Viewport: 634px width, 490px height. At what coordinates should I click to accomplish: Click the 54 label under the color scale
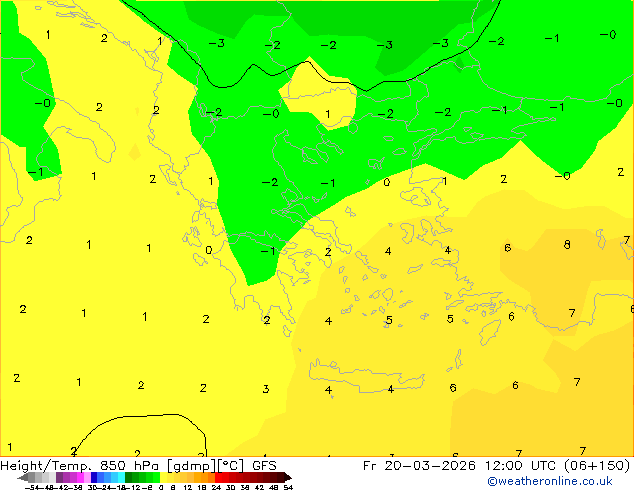pyautogui.click(x=288, y=487)
